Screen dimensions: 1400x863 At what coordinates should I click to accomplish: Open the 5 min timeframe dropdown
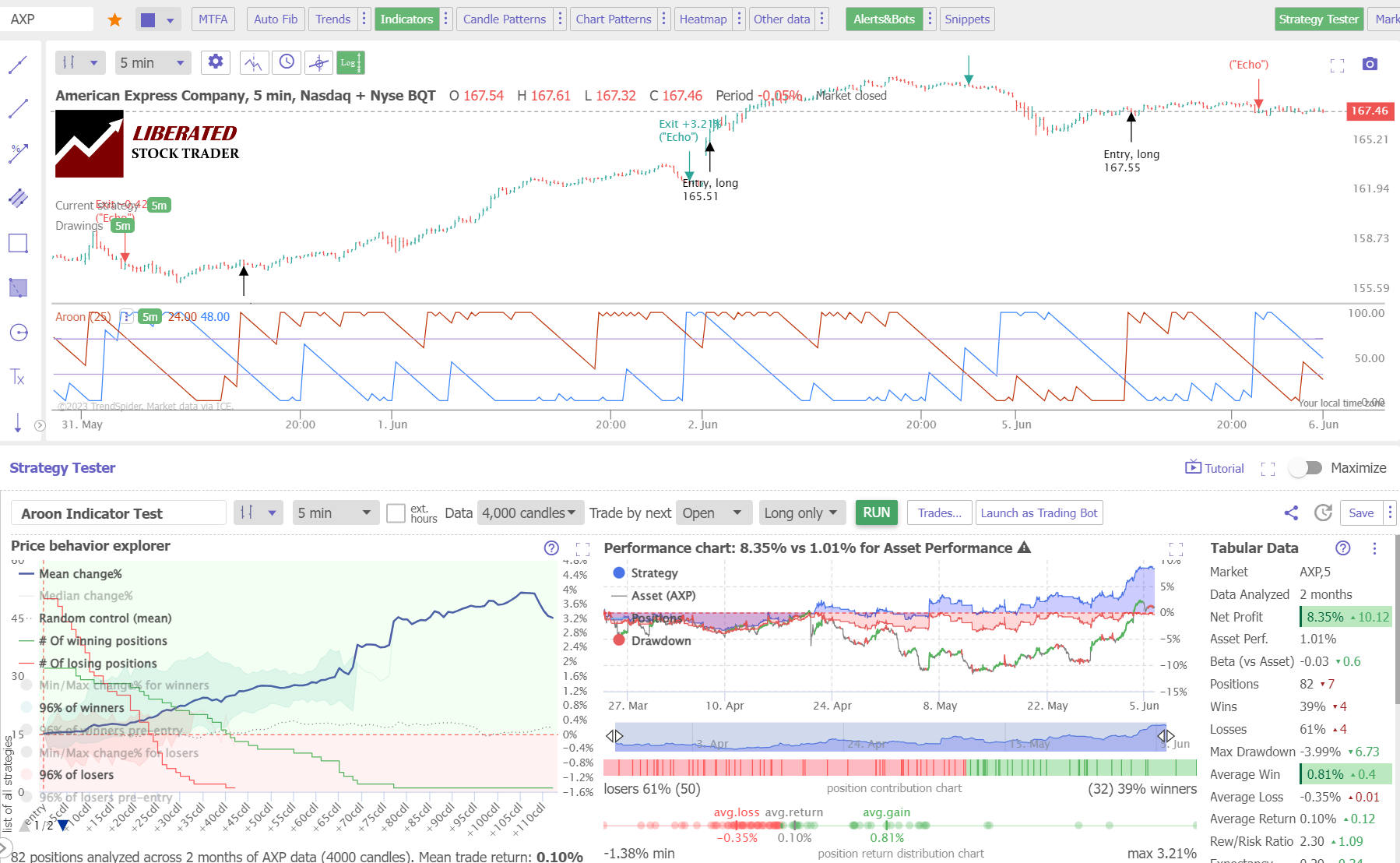tap(153, 62)
